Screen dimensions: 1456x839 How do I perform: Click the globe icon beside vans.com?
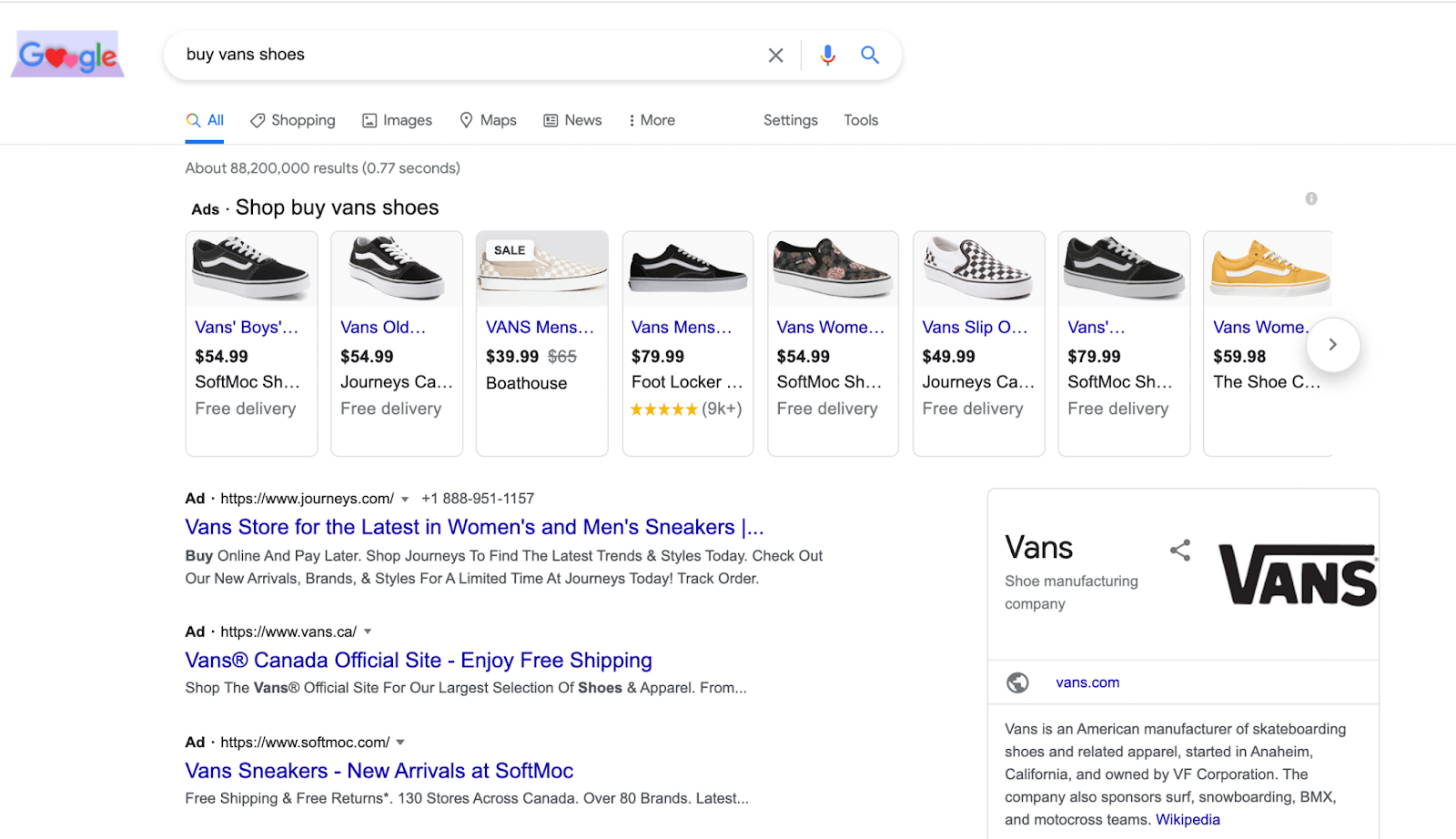[x=1017, y=682]
